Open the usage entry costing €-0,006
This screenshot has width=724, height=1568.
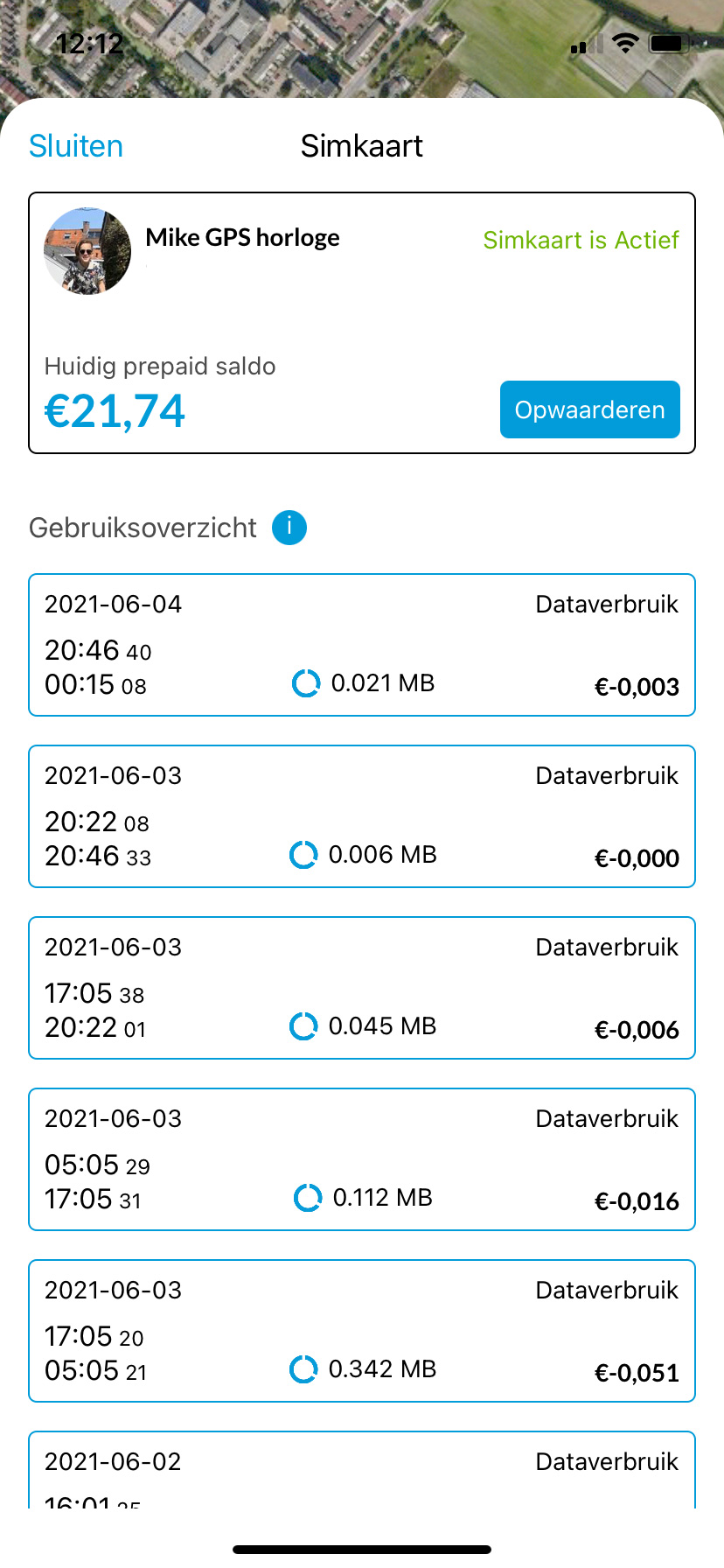click(x=362, y=988)
